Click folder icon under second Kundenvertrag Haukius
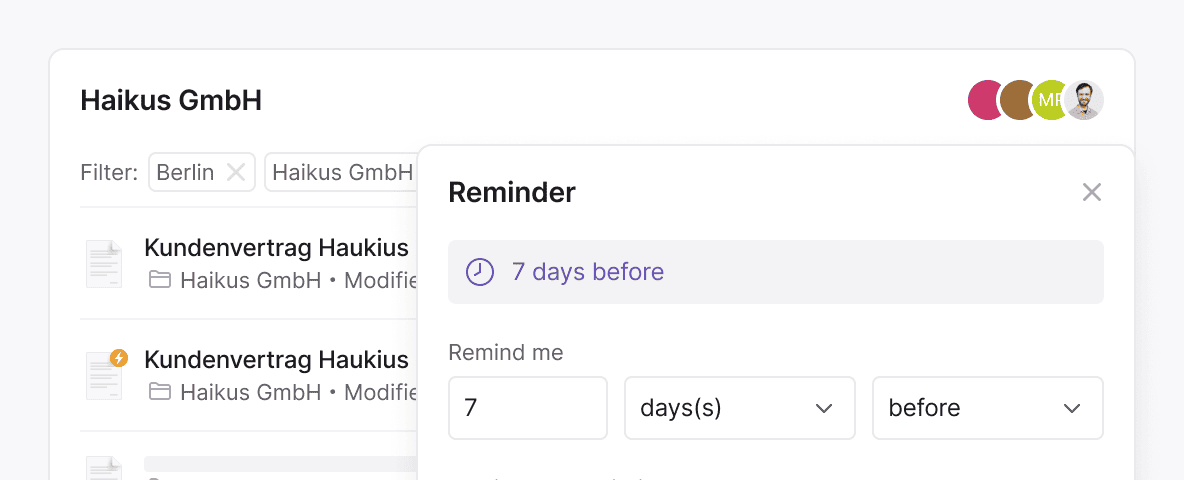Screen dimensions: 1184x480 coord(160,392)
